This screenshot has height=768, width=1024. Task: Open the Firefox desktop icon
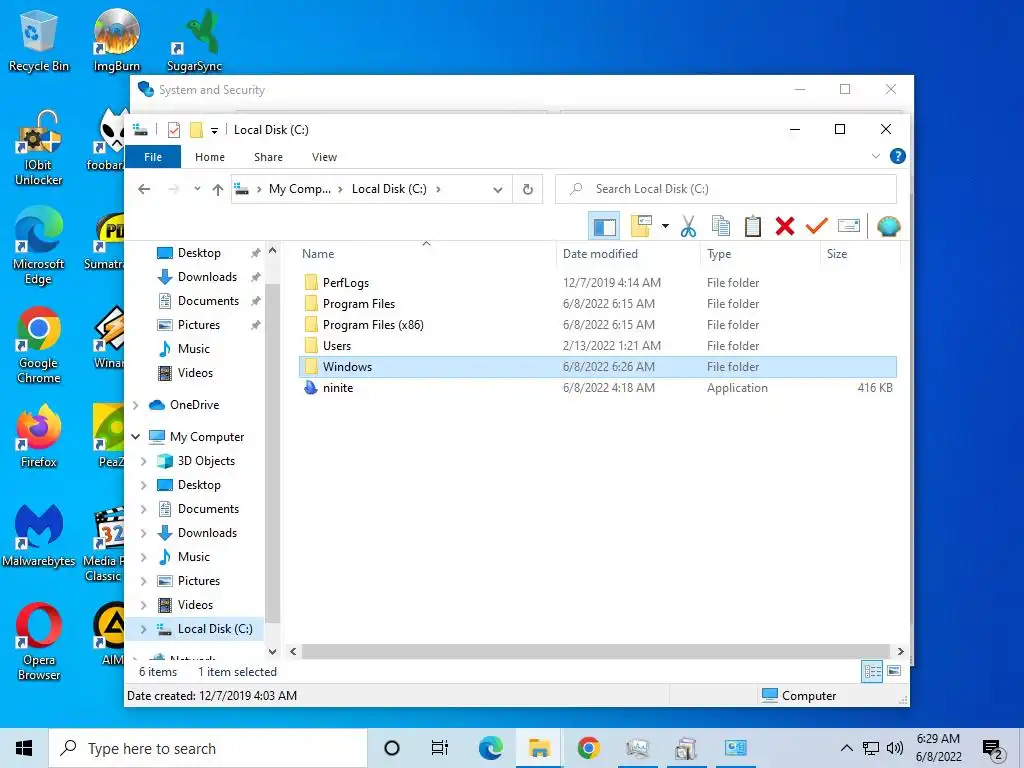point(39,436)
